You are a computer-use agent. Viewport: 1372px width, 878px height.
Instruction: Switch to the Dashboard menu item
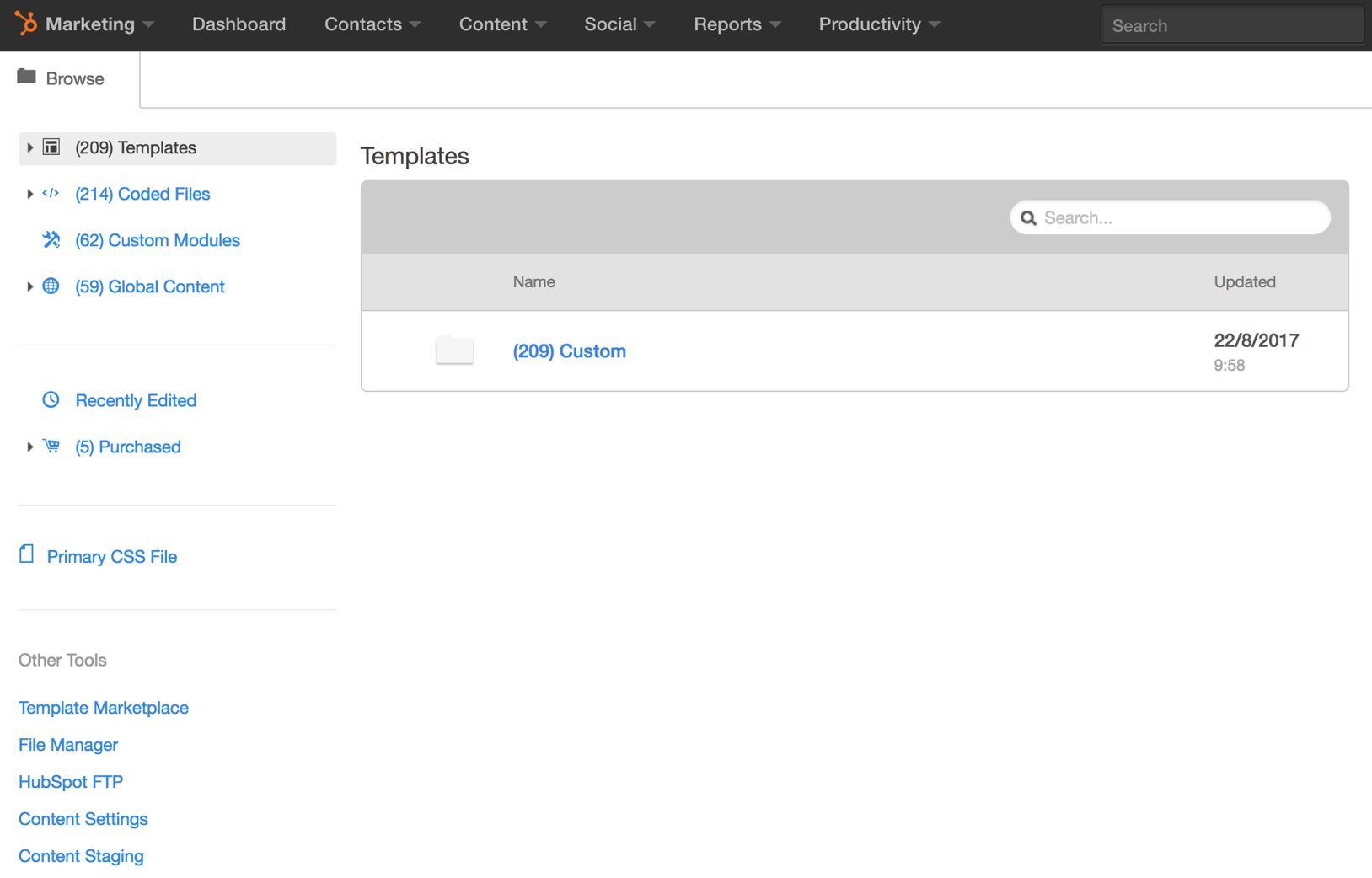[x=238, y=24]
